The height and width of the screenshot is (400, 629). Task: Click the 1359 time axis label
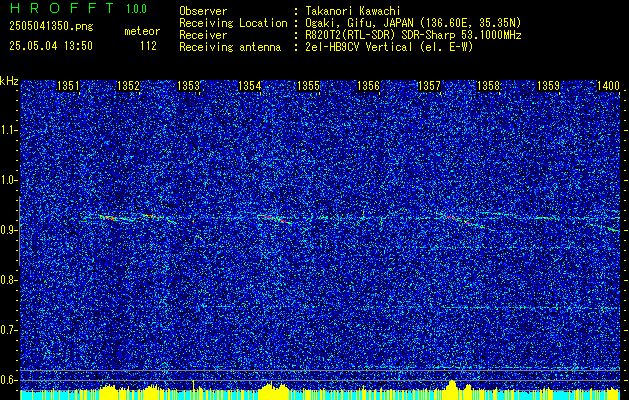pyautogui.click(x=548, y=86)
